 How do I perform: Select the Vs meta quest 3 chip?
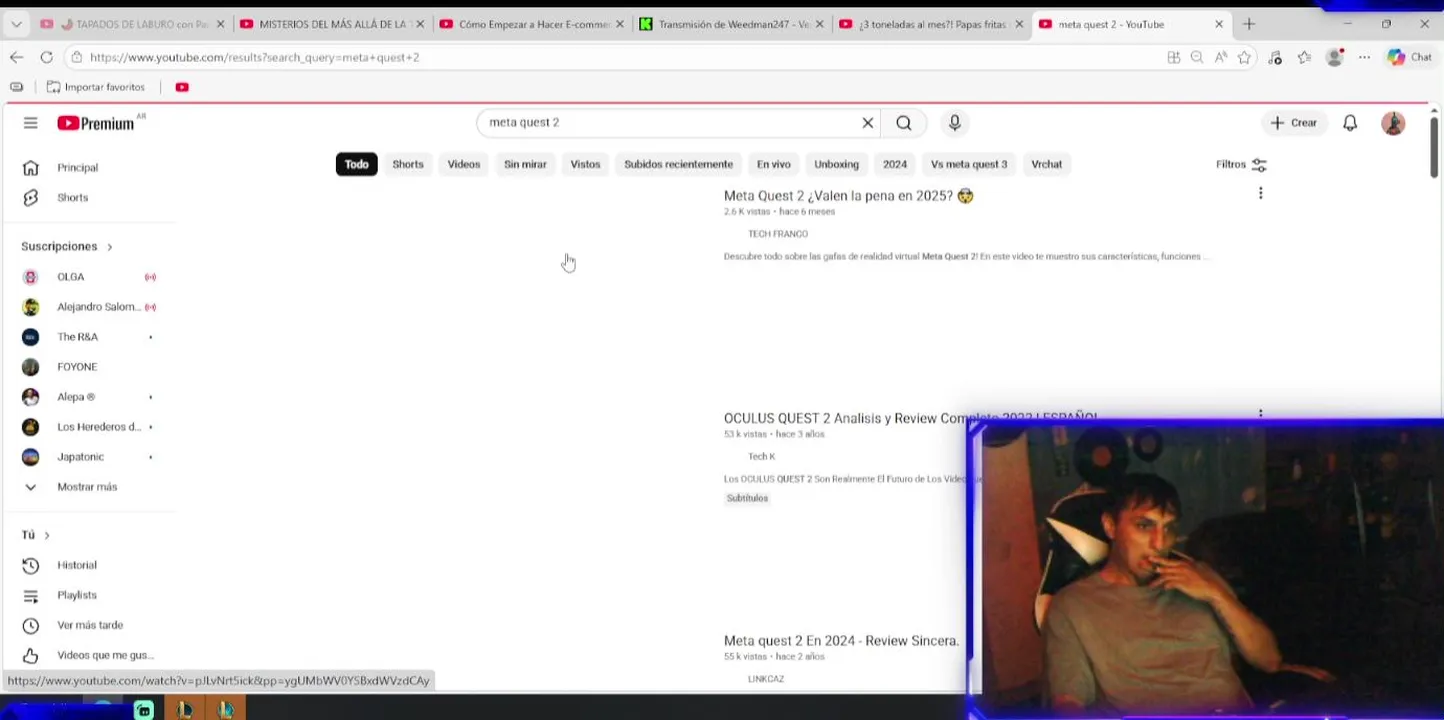969,164
